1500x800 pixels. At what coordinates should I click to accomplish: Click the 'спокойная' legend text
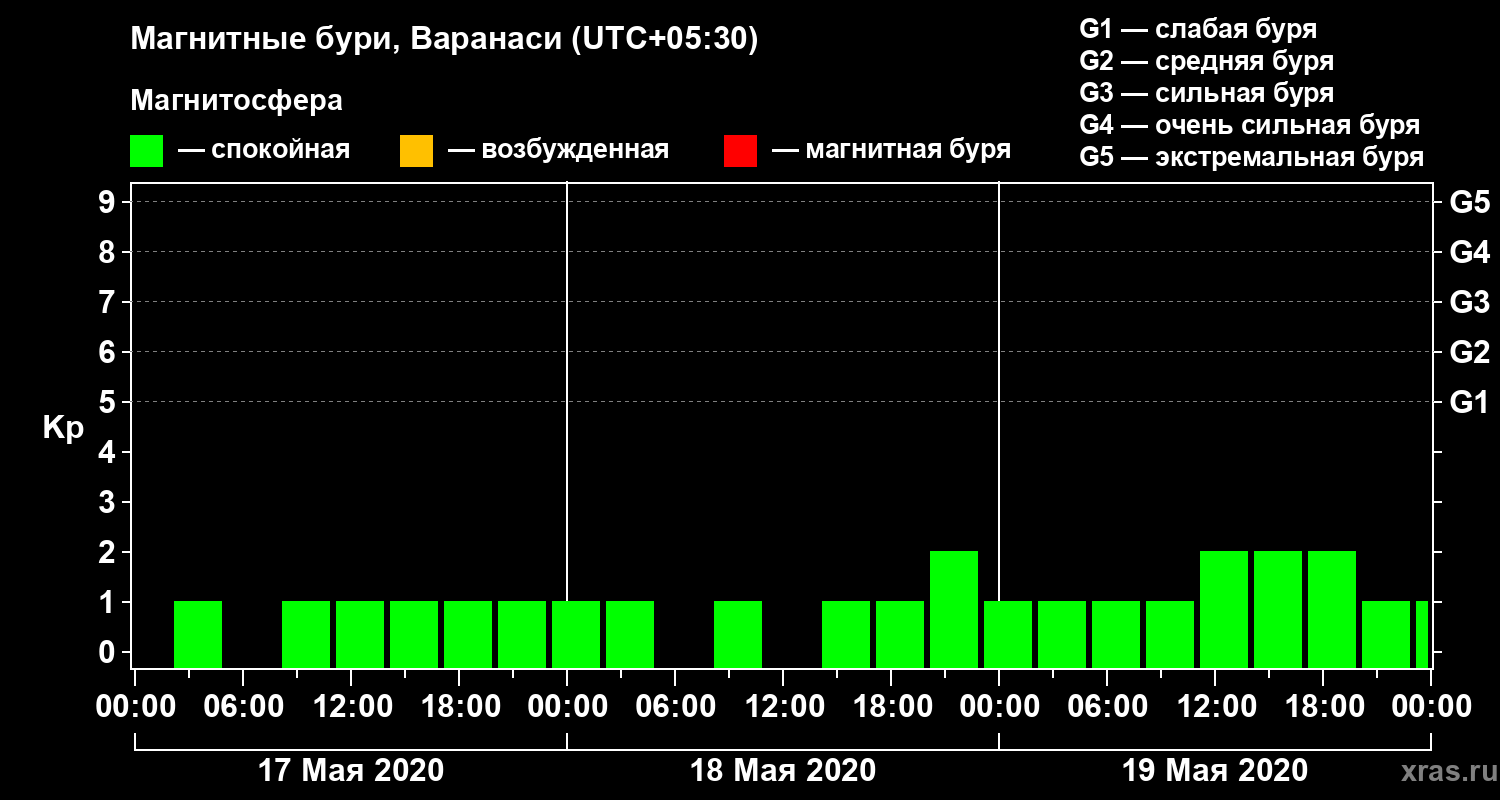[x=281, y=151]
